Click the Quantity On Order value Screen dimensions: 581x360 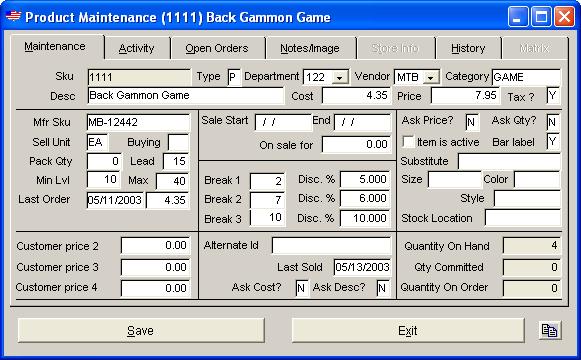pos(532,288)
